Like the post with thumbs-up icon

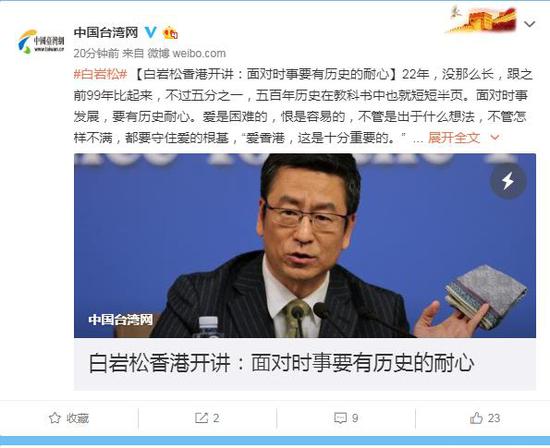(x=476, y=418)
